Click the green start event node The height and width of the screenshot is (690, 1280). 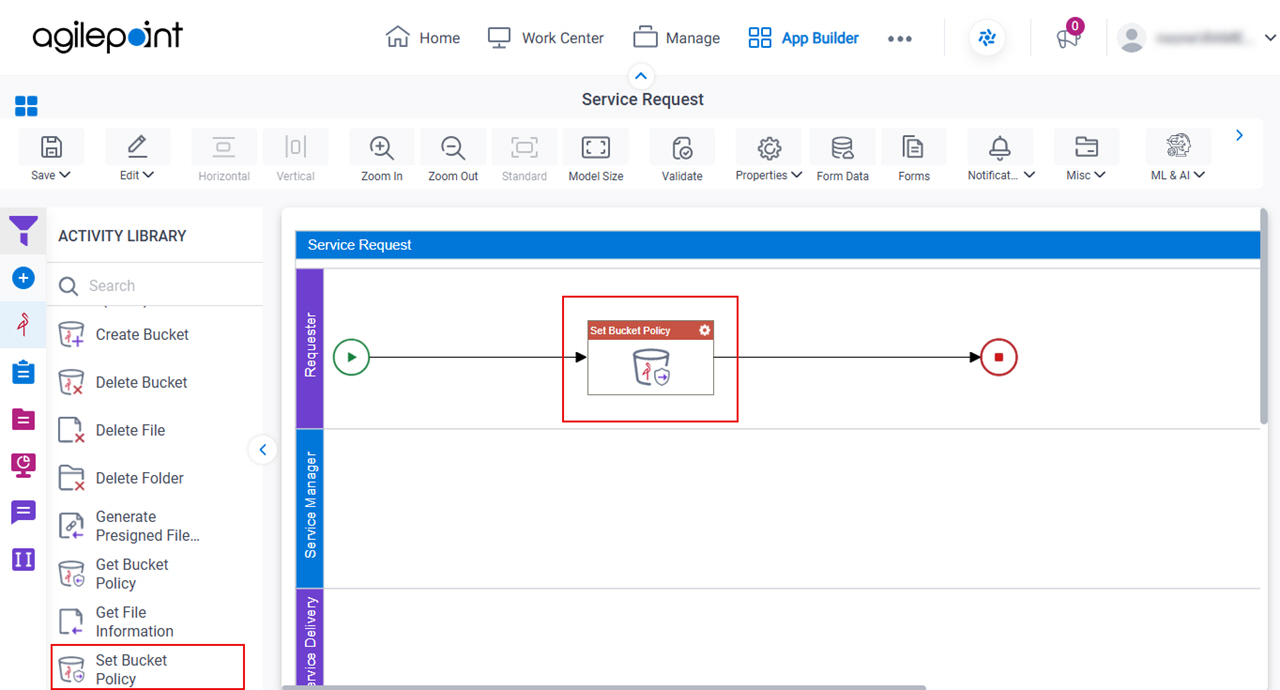(x=351, y=357)
